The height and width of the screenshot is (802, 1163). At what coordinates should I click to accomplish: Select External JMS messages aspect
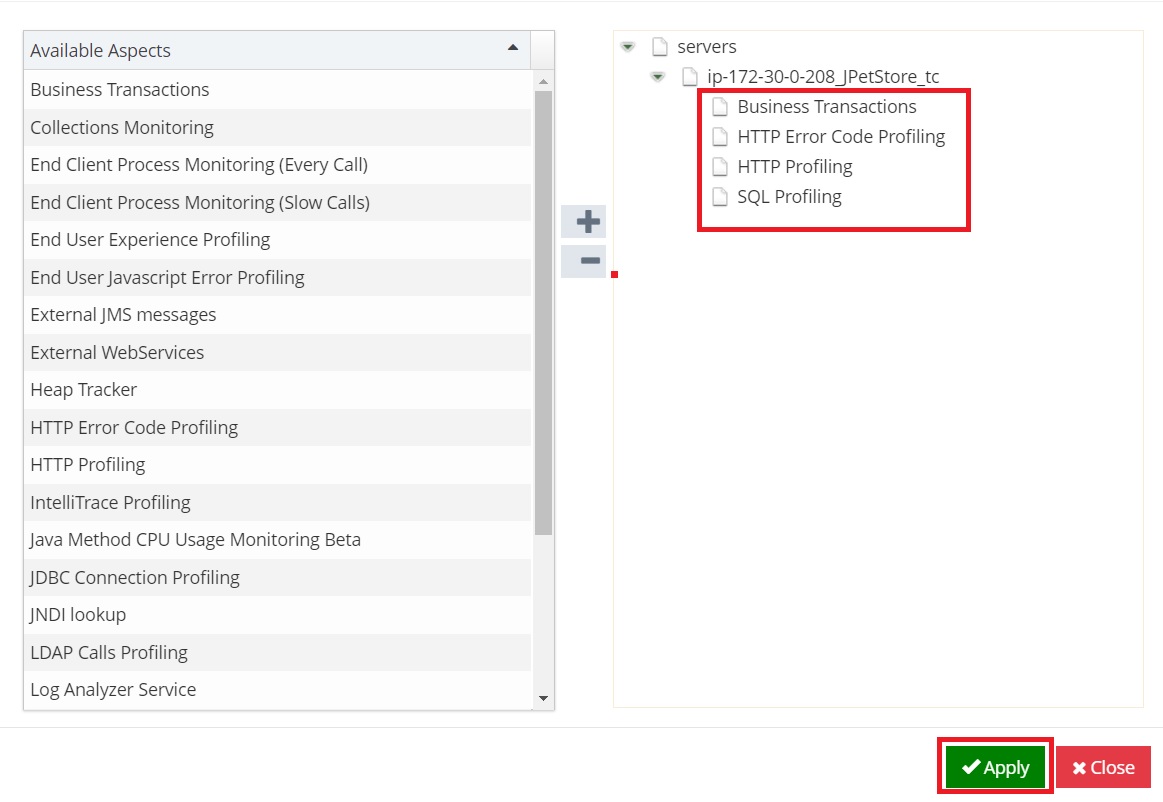coord(277,315)
